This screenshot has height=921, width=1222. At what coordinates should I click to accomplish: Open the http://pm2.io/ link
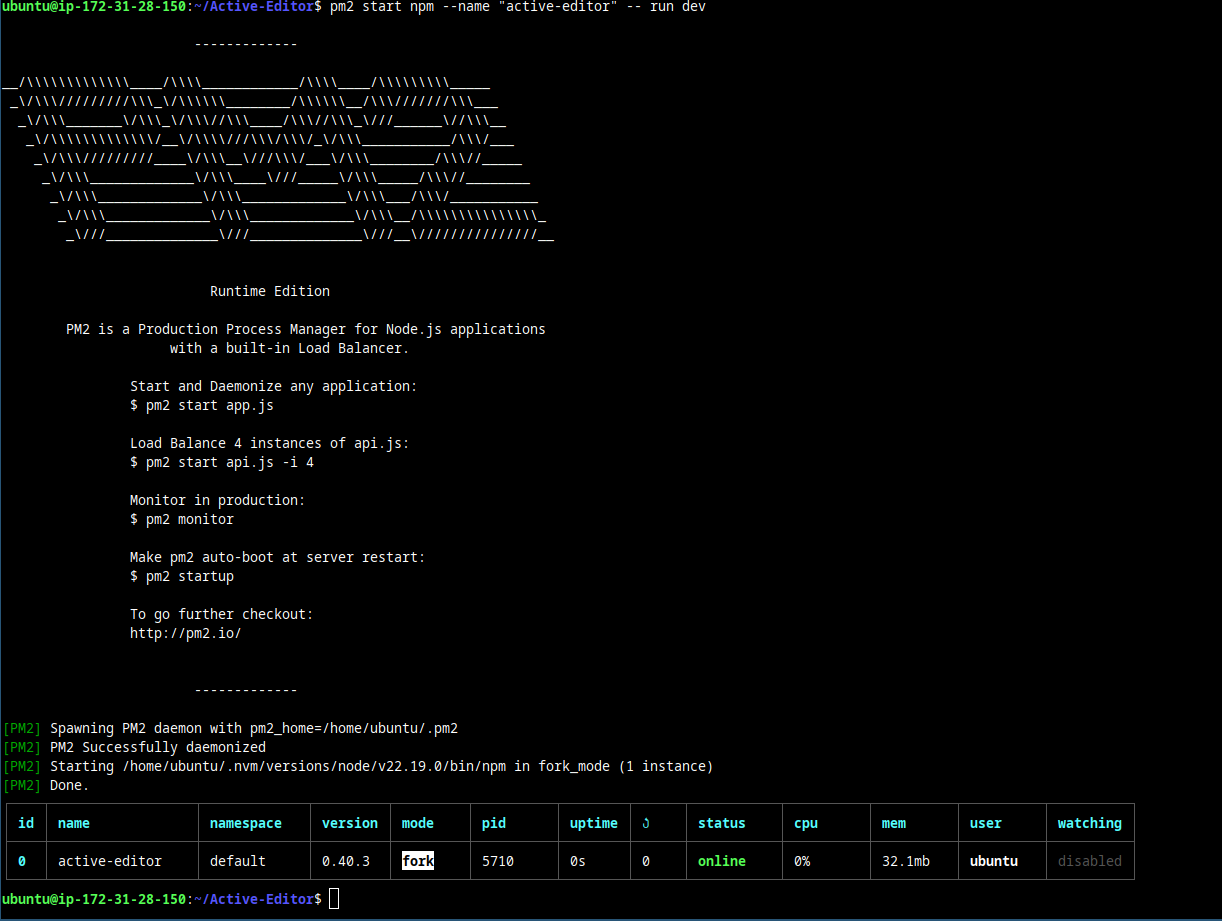[x=185, y=633]
